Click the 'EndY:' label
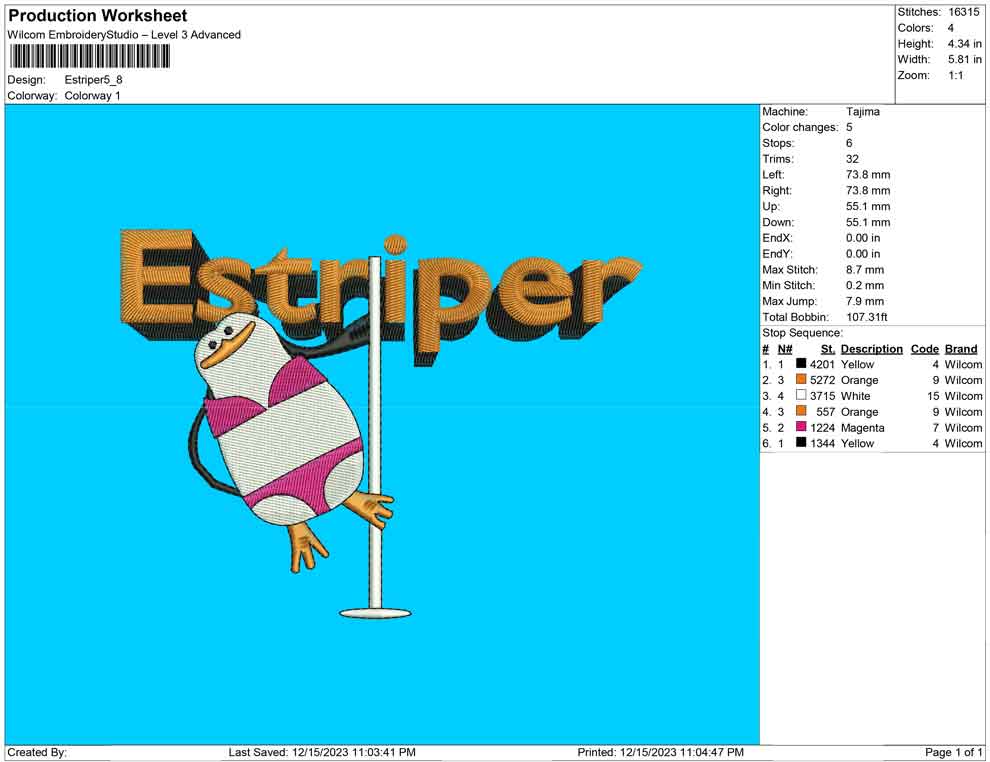This screenshot has width=990, height=762. tap(777, 253)
